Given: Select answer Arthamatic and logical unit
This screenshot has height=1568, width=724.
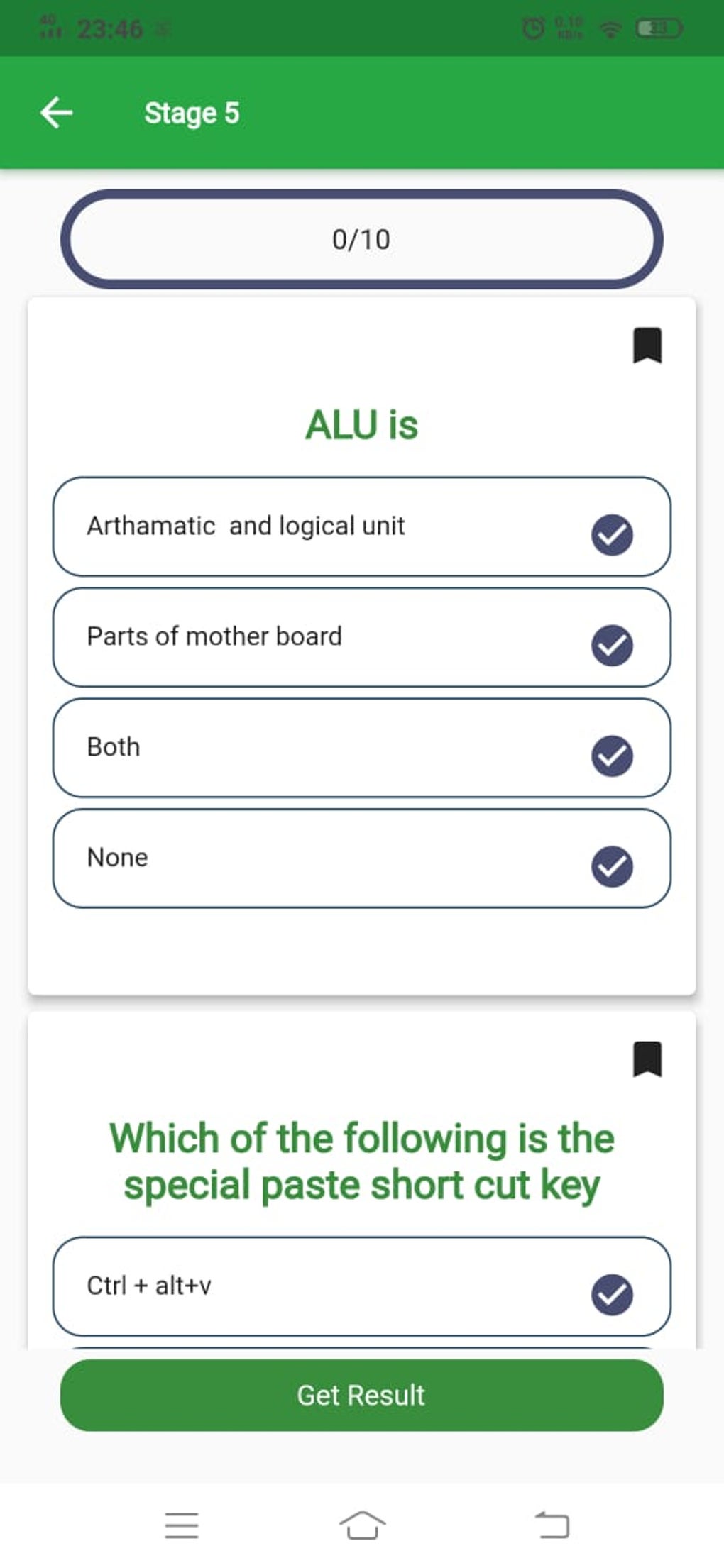Looking at the screenshot, I should pos(362,526).
